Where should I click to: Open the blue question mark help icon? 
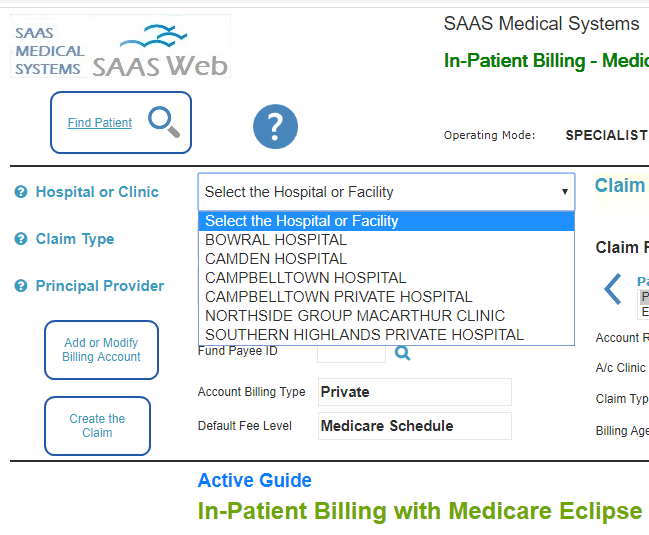[x=275, y=127]
